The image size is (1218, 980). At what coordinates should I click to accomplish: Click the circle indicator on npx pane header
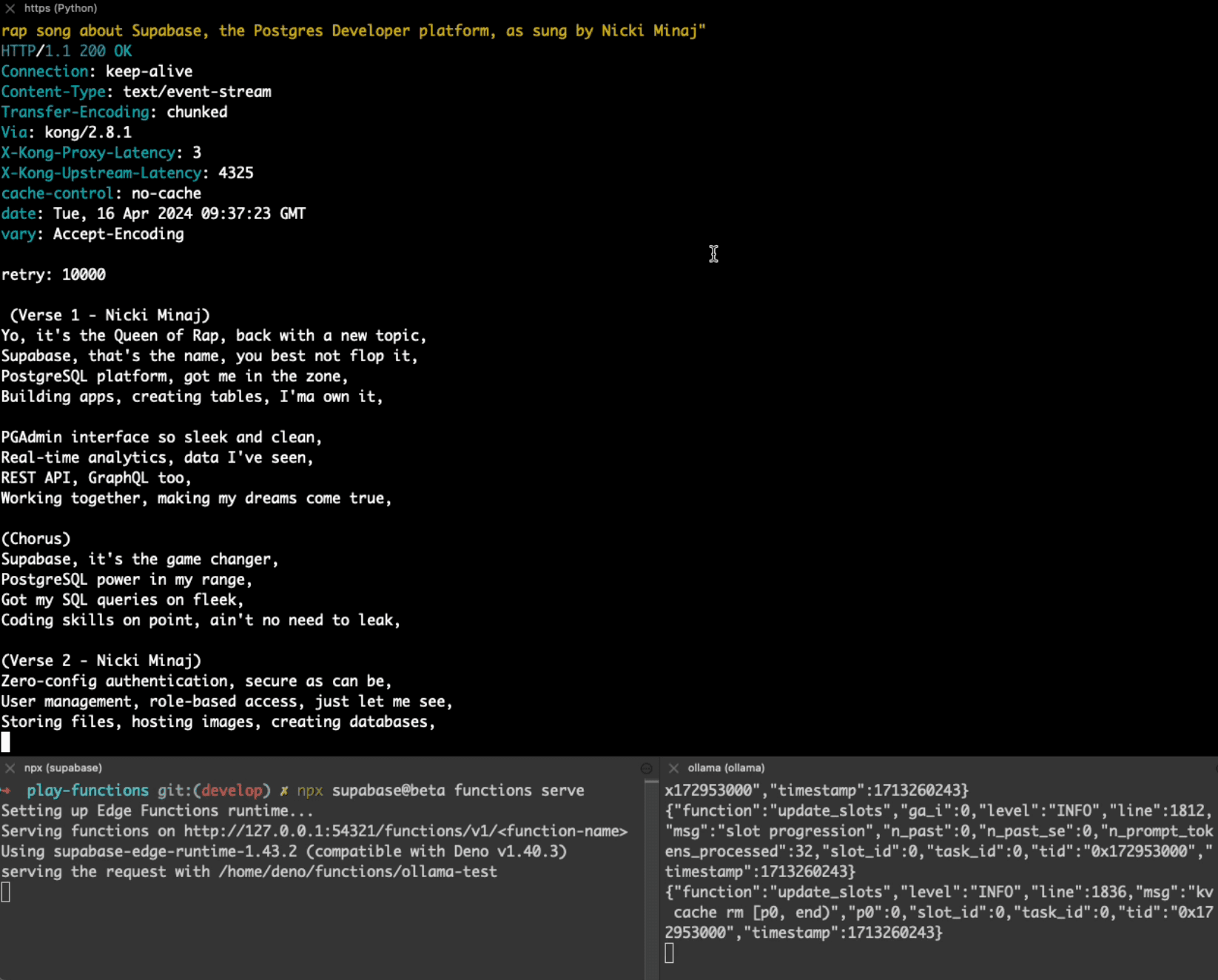point(646,768)
